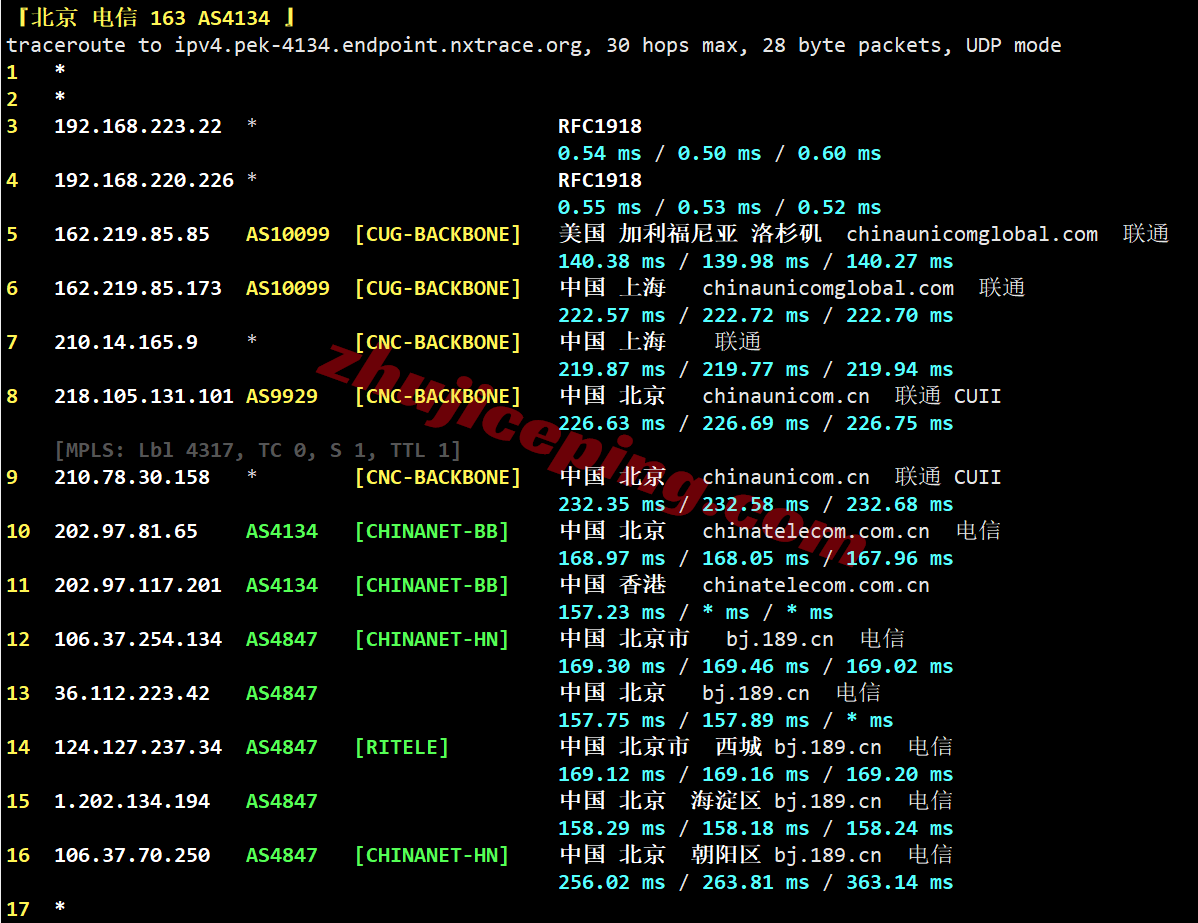Select IP 1.202.134.194 on hop 15

point(132,802)
